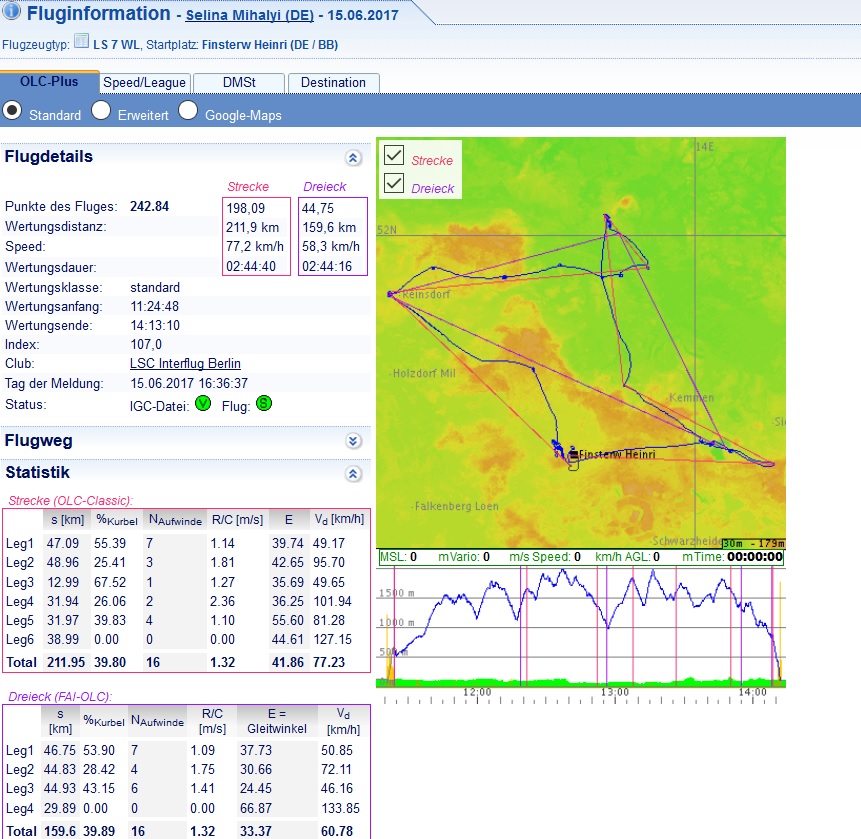Select the Standard view radio button
The height and width of the screenshot is (839, 861).
coord(13,111)
